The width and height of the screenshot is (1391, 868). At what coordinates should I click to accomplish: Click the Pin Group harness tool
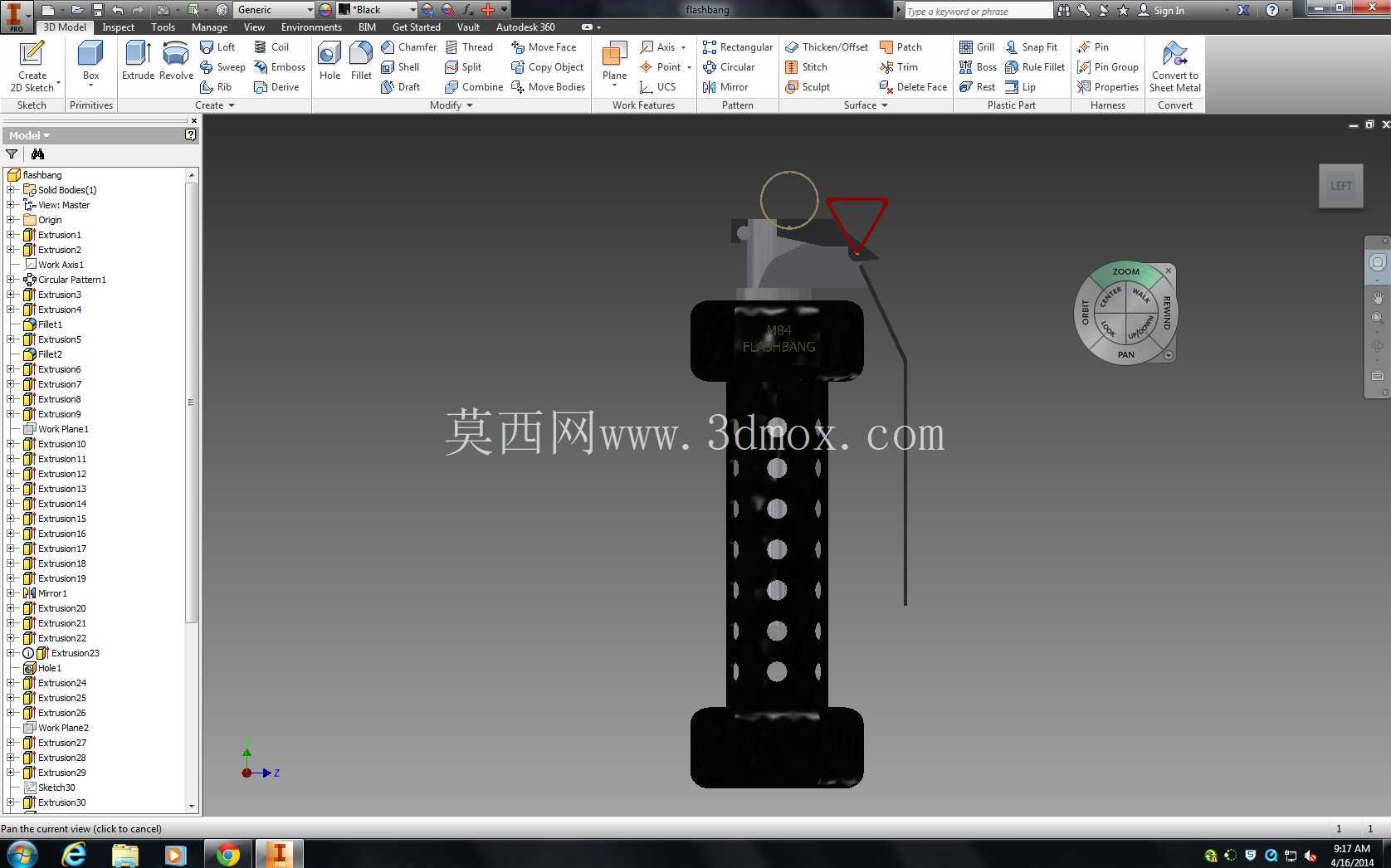(1108, 67)
